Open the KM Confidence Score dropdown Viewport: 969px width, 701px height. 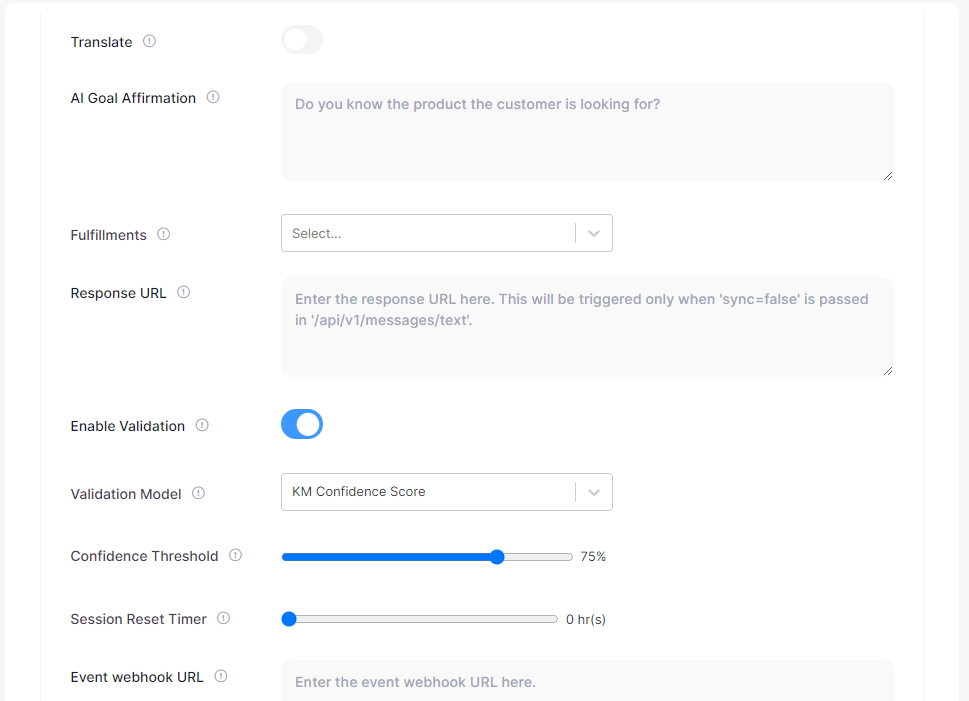428,492
